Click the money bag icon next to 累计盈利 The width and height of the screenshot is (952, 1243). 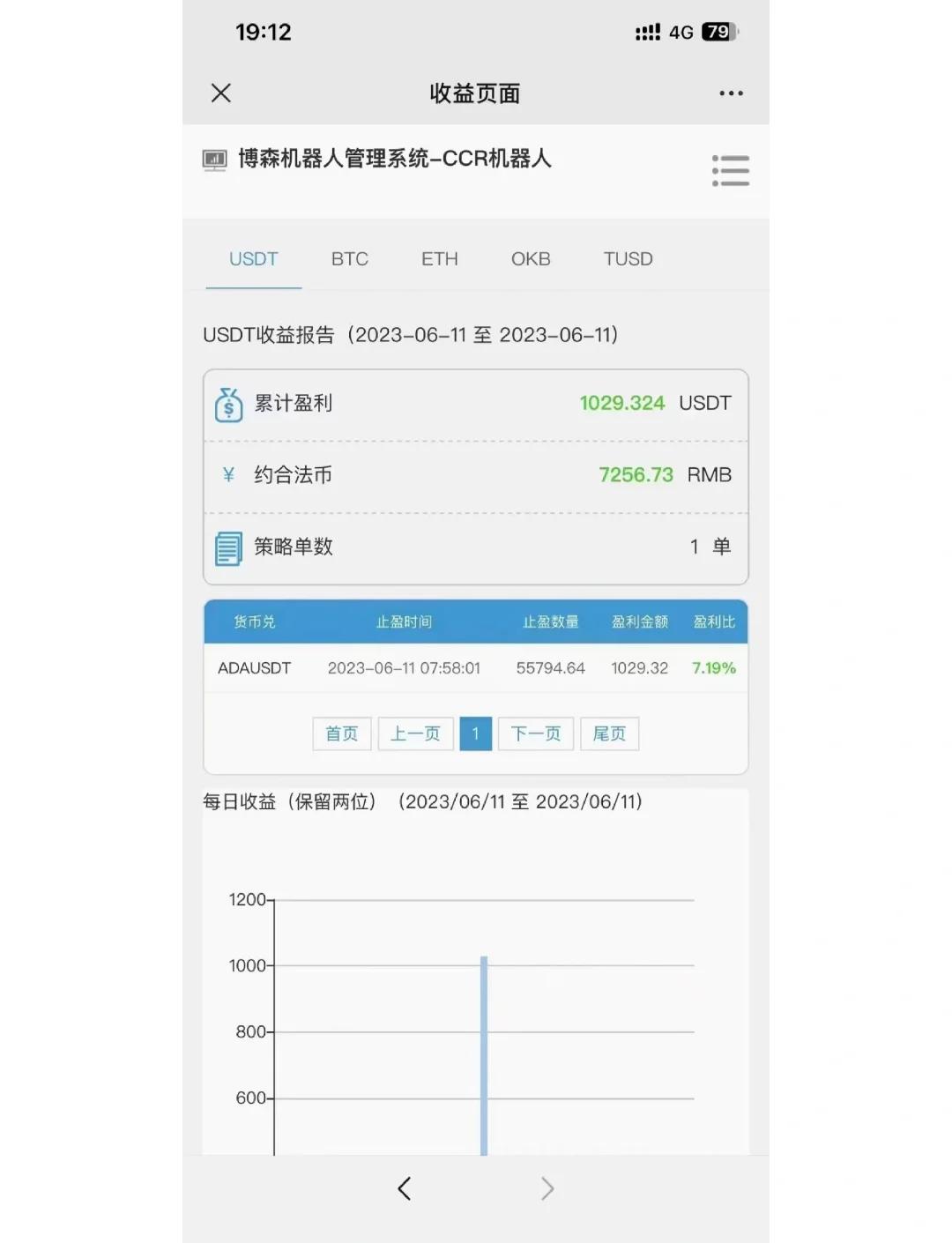click(227, 403)
